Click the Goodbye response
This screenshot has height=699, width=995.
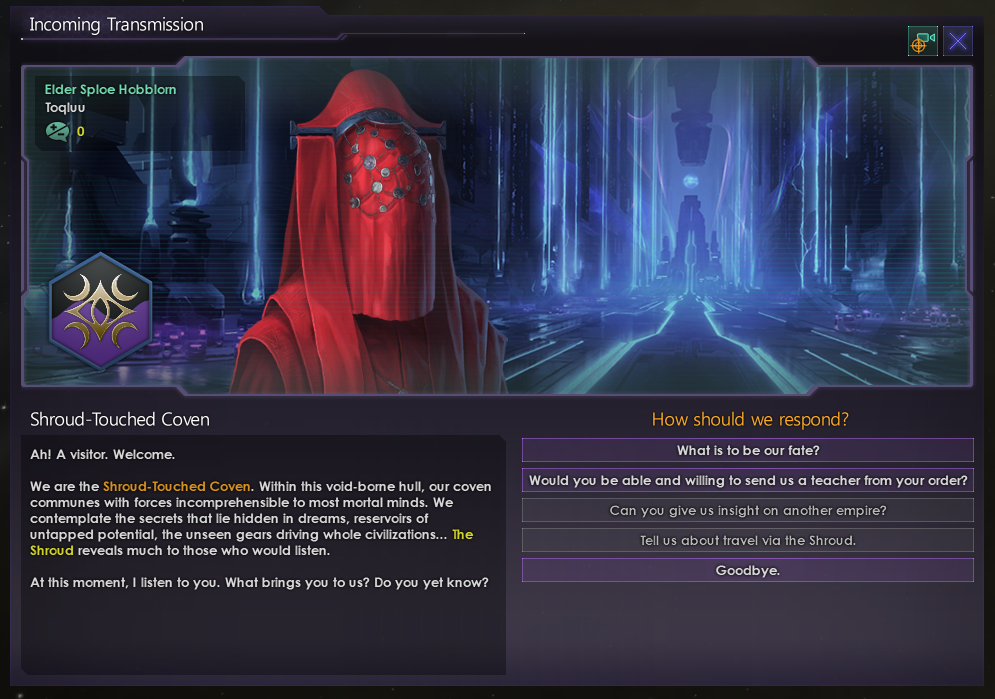748,570
